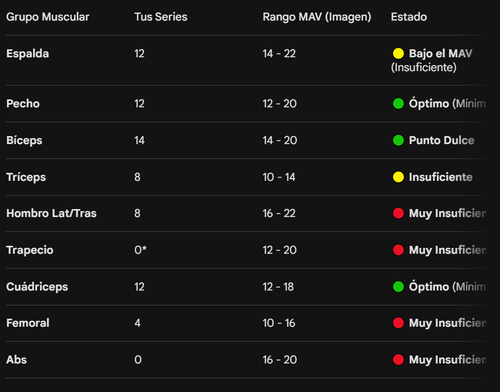Click the Bajo el MAV status text

pyautogui.click(x=440, y=53)
